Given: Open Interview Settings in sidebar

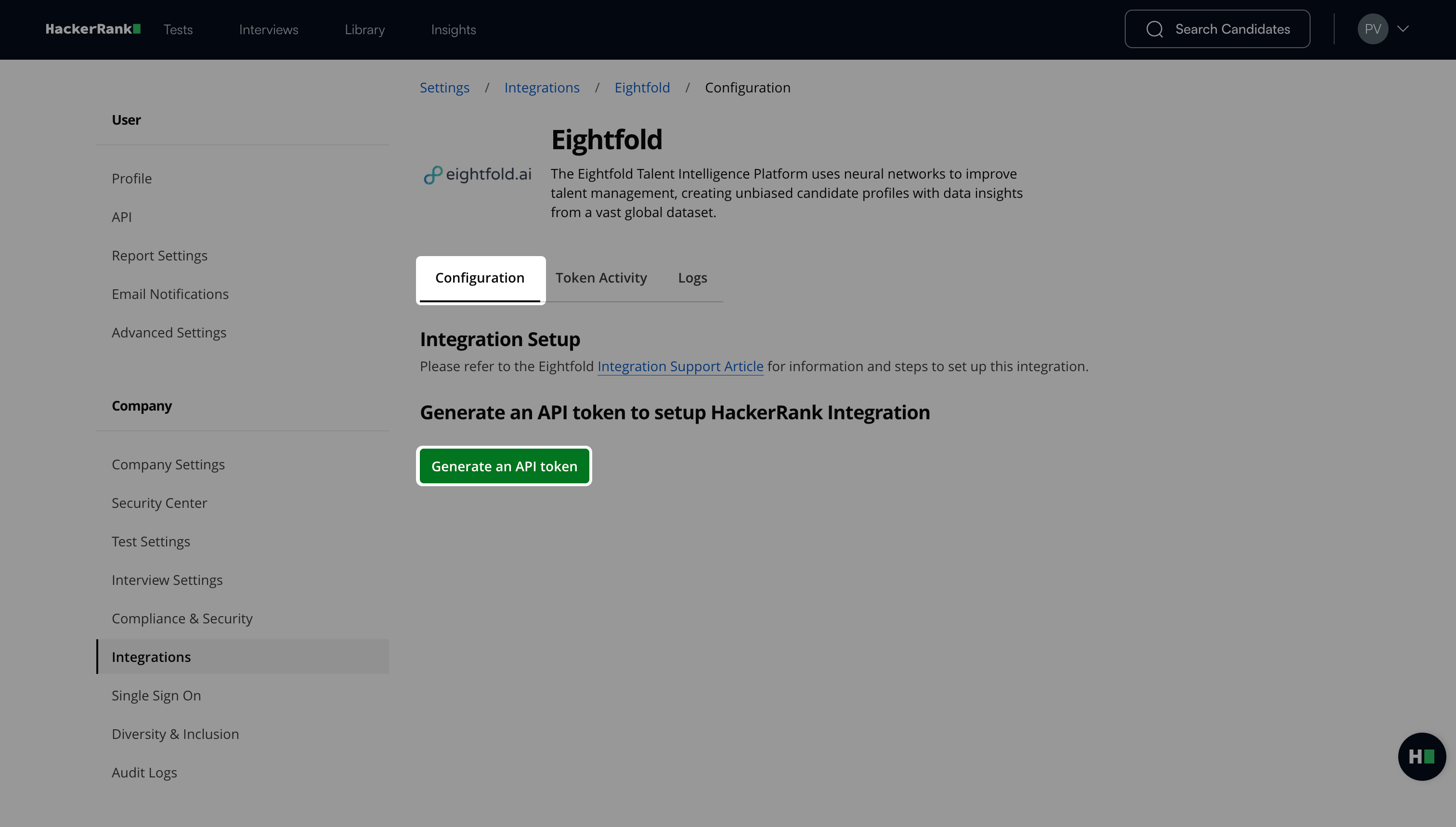Looking at the screenshot, I should click(167, 581).
